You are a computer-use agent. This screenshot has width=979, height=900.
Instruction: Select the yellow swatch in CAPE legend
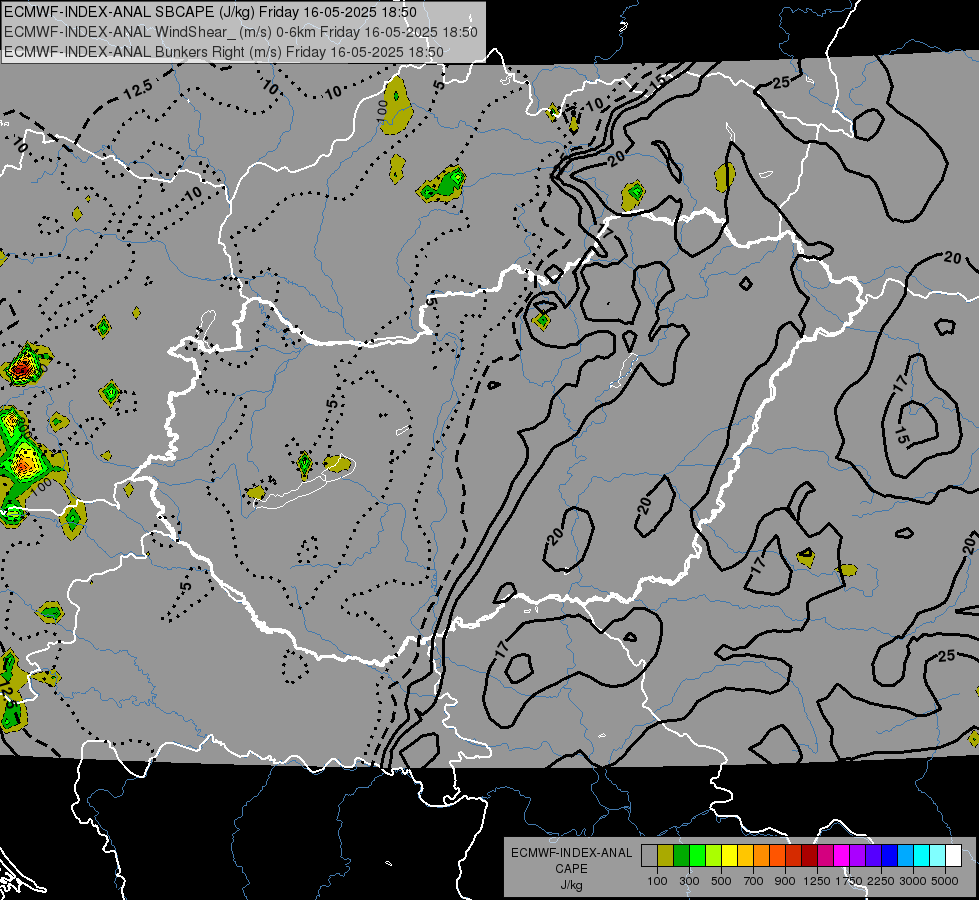click(729, 855)
